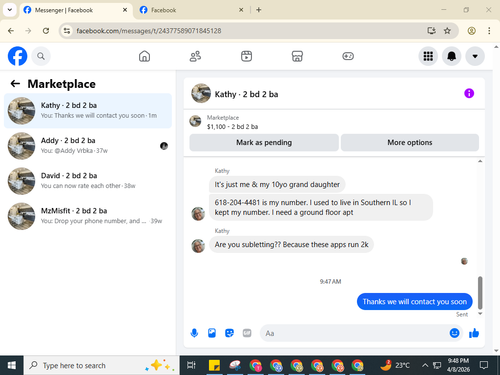Open the Chrome profile icon
The height and width of the screenshot is (375, 500).
point(471,31)
